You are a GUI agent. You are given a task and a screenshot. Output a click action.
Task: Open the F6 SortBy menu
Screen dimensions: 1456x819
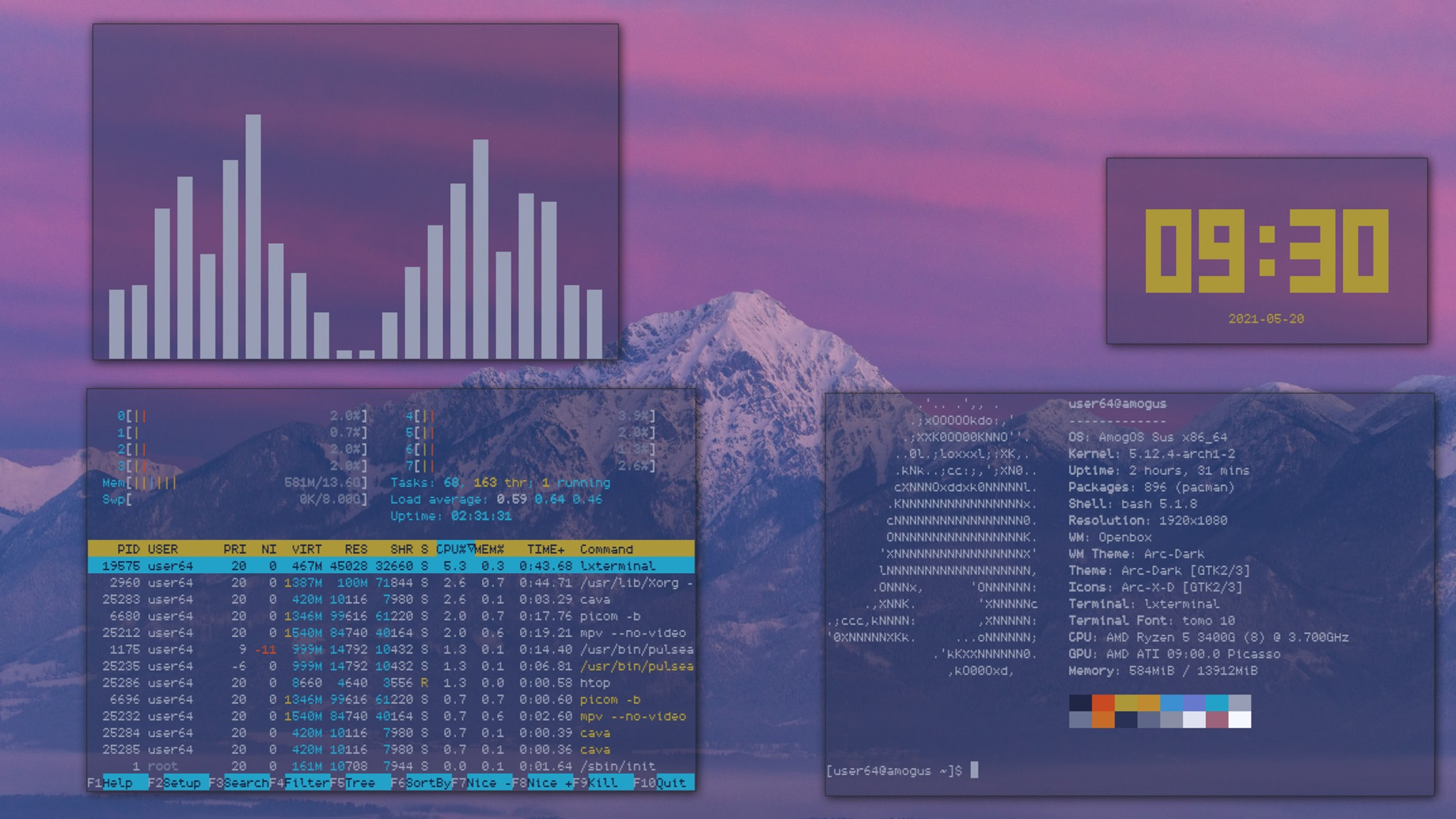click(x=428, y=783)
